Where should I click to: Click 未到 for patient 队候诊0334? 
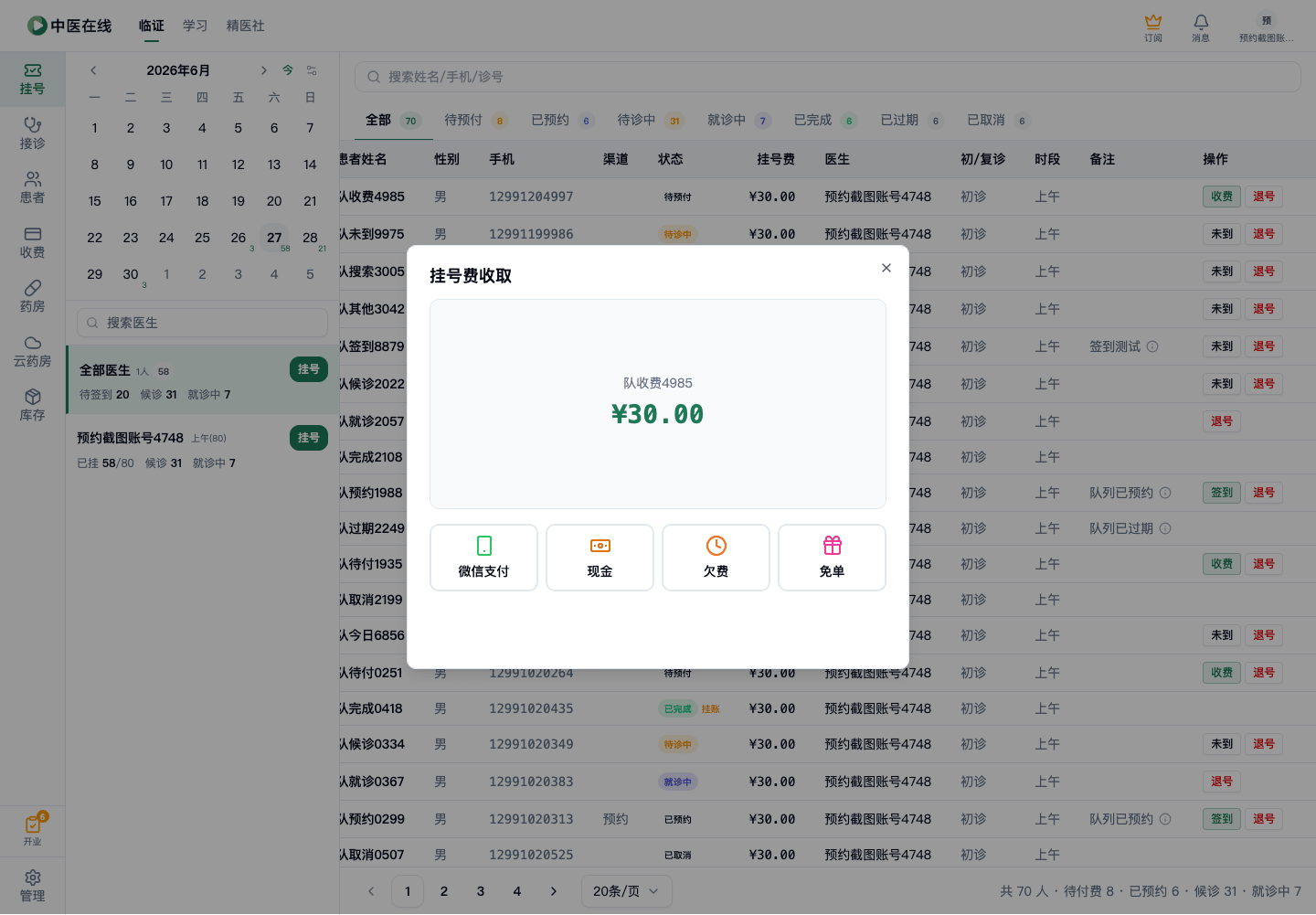coord(1222,744)
